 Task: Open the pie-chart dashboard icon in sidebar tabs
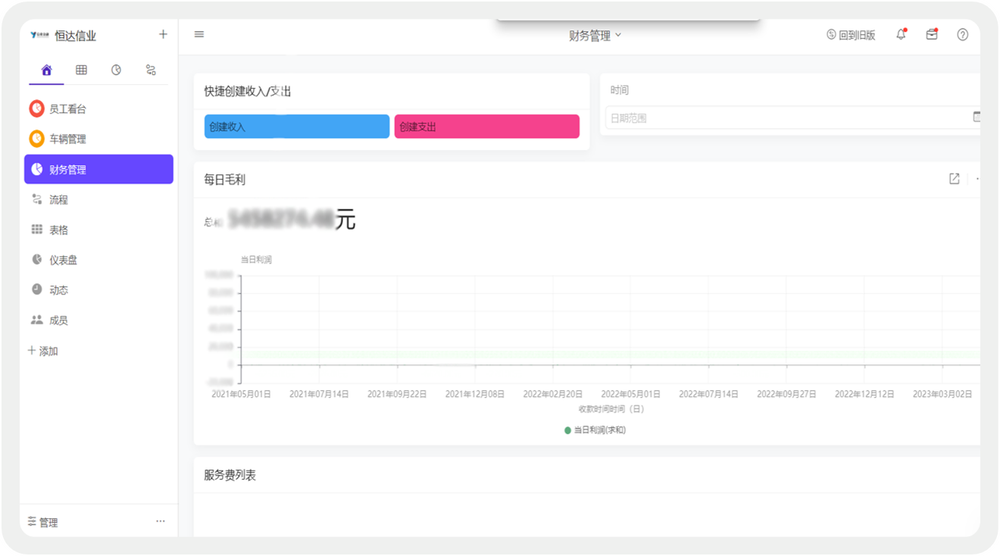click(116, 70)
